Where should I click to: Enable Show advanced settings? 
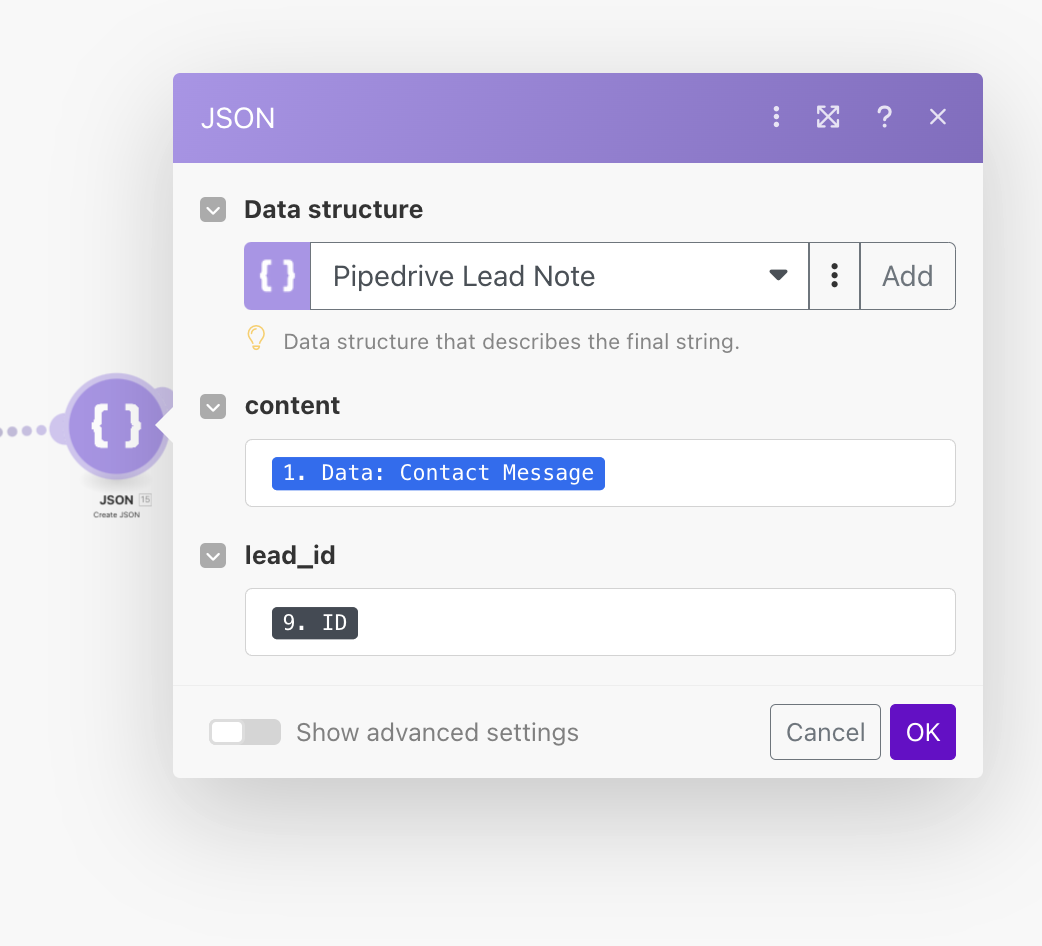[244, 732]
